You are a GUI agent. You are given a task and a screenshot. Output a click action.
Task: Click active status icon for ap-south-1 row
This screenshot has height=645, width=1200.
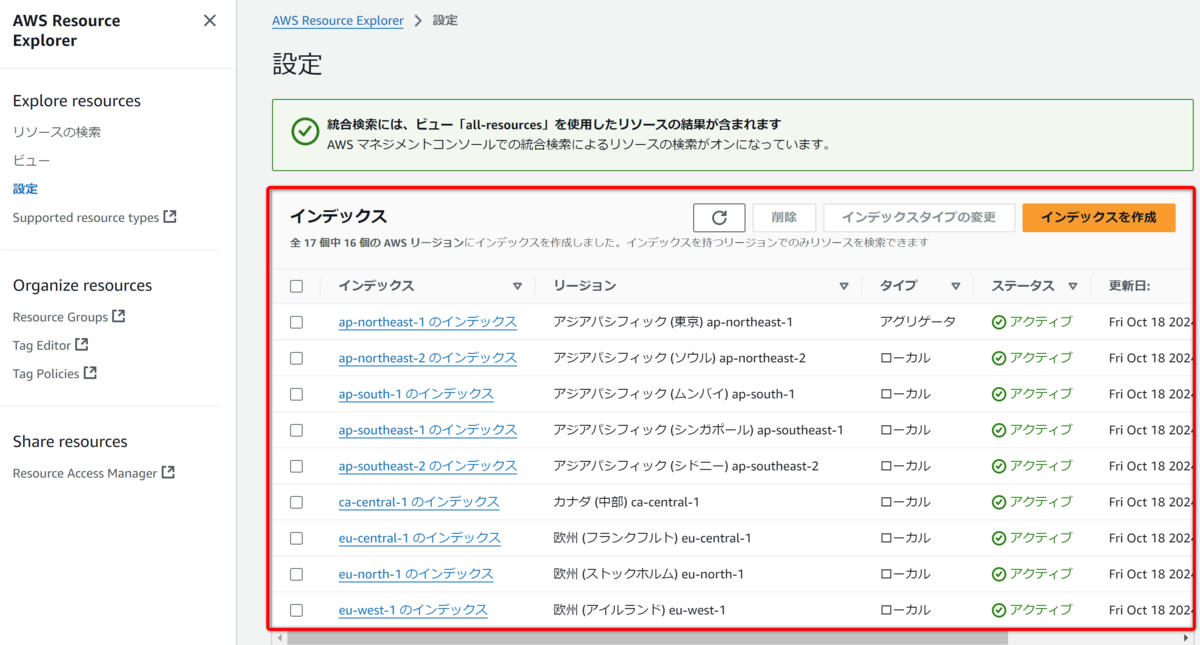pos(999,394)
